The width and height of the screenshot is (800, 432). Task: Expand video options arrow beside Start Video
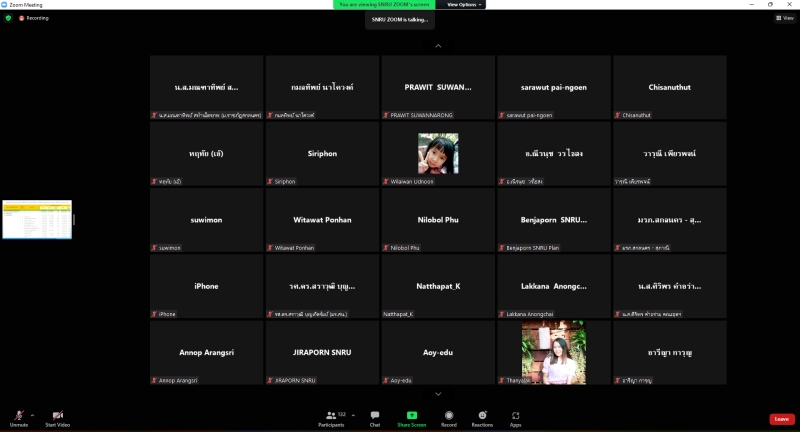point(73,414)
